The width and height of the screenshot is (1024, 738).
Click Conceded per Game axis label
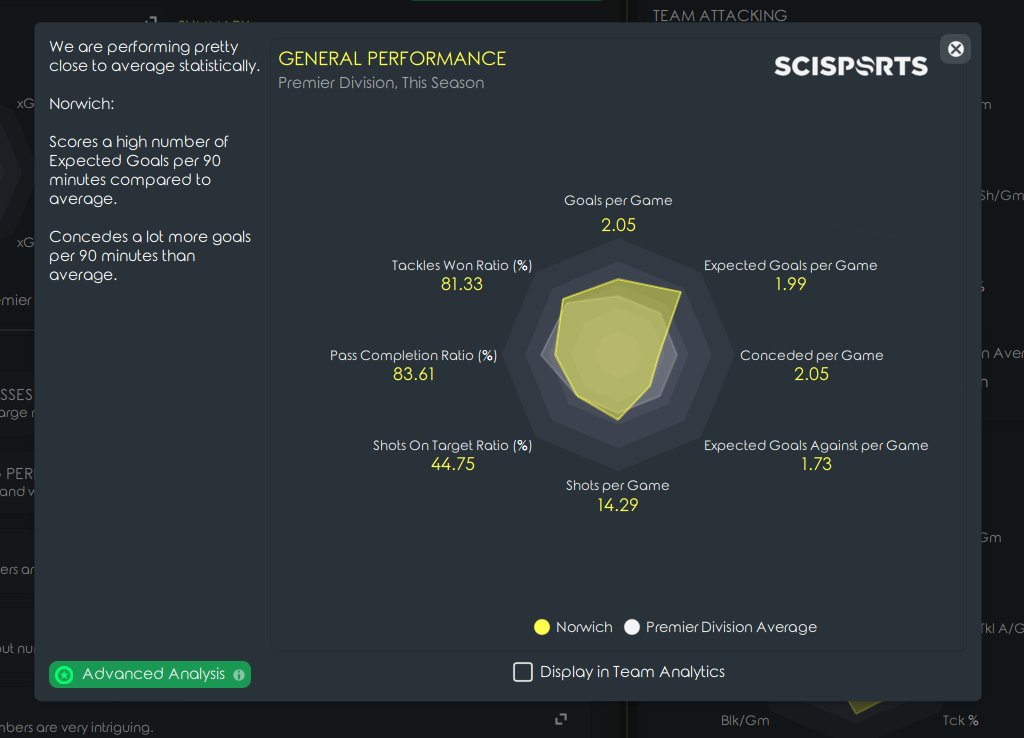[x=811, y=355]
